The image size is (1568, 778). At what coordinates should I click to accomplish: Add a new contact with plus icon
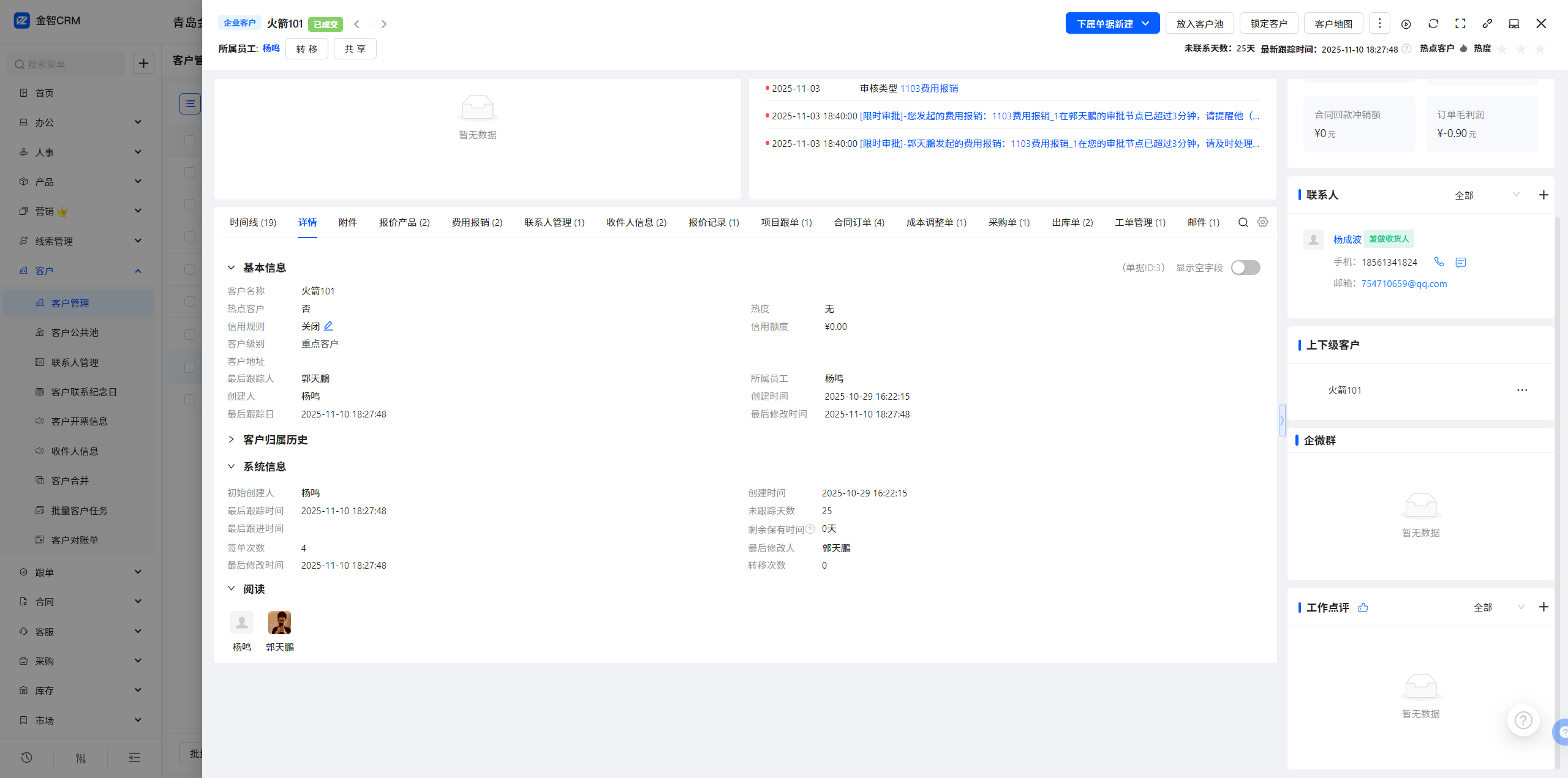point(1543,195)
